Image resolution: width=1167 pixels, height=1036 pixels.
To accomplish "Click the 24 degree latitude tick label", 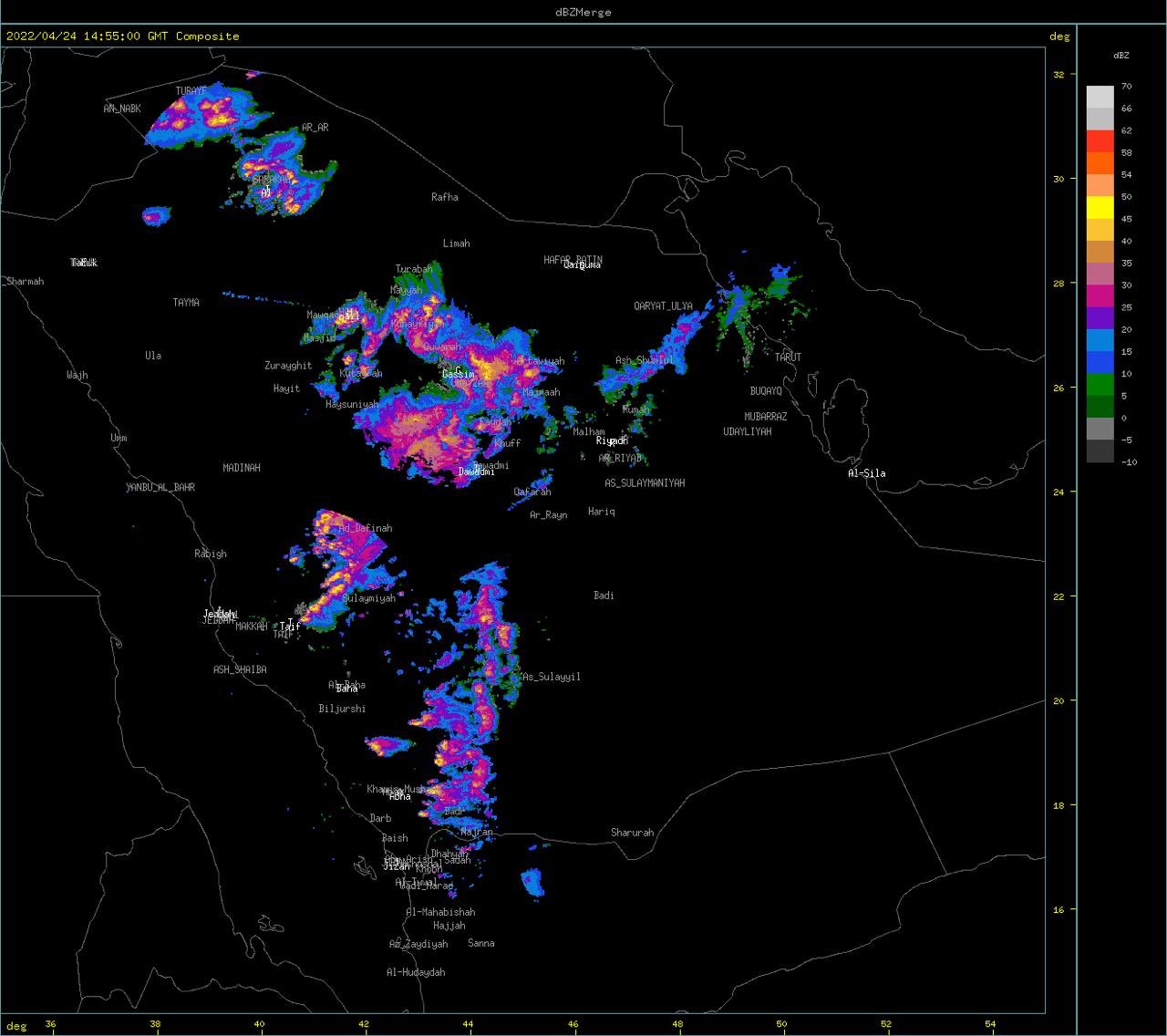I will (x=1059, y=492).
